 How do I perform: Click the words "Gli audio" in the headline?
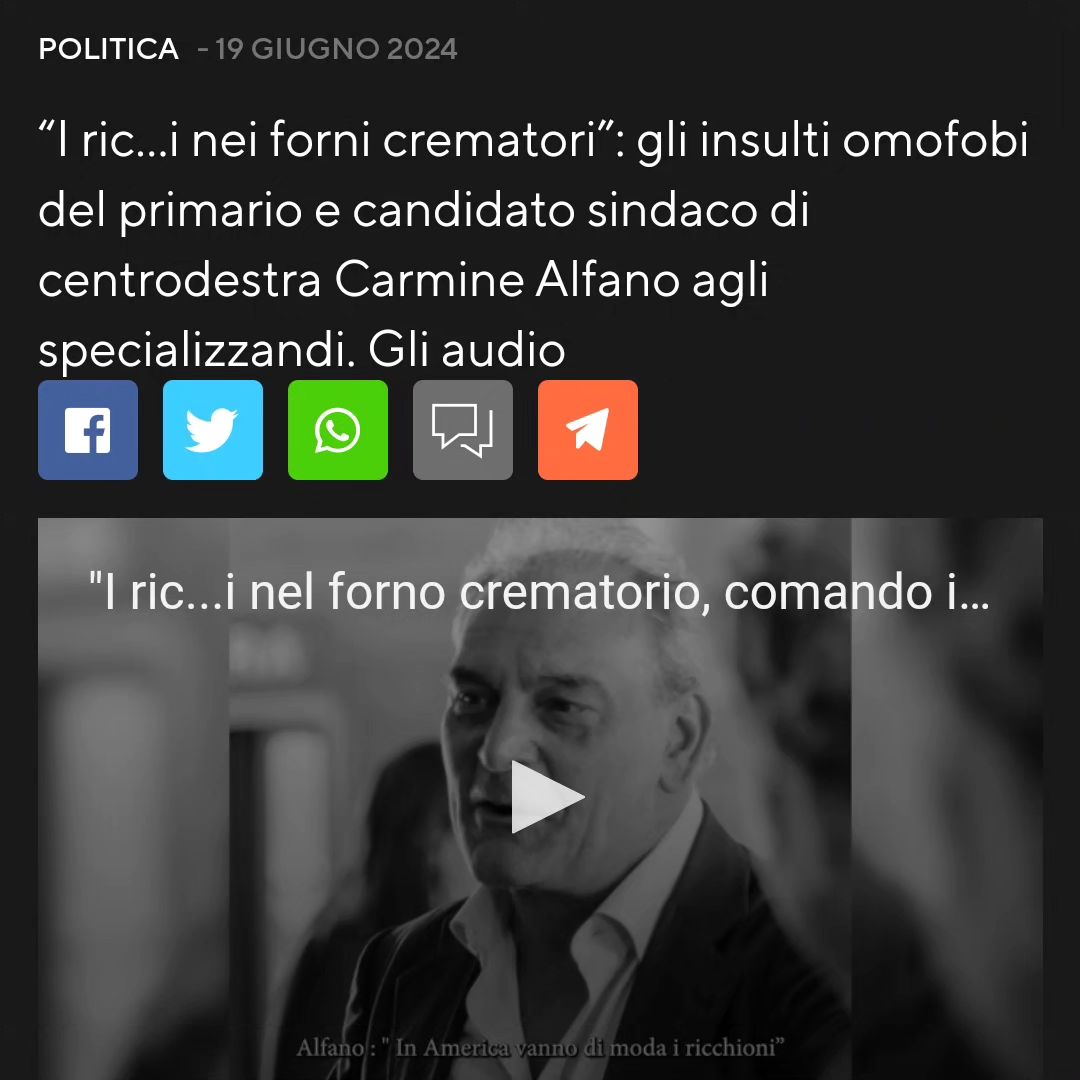click(467, 350)
